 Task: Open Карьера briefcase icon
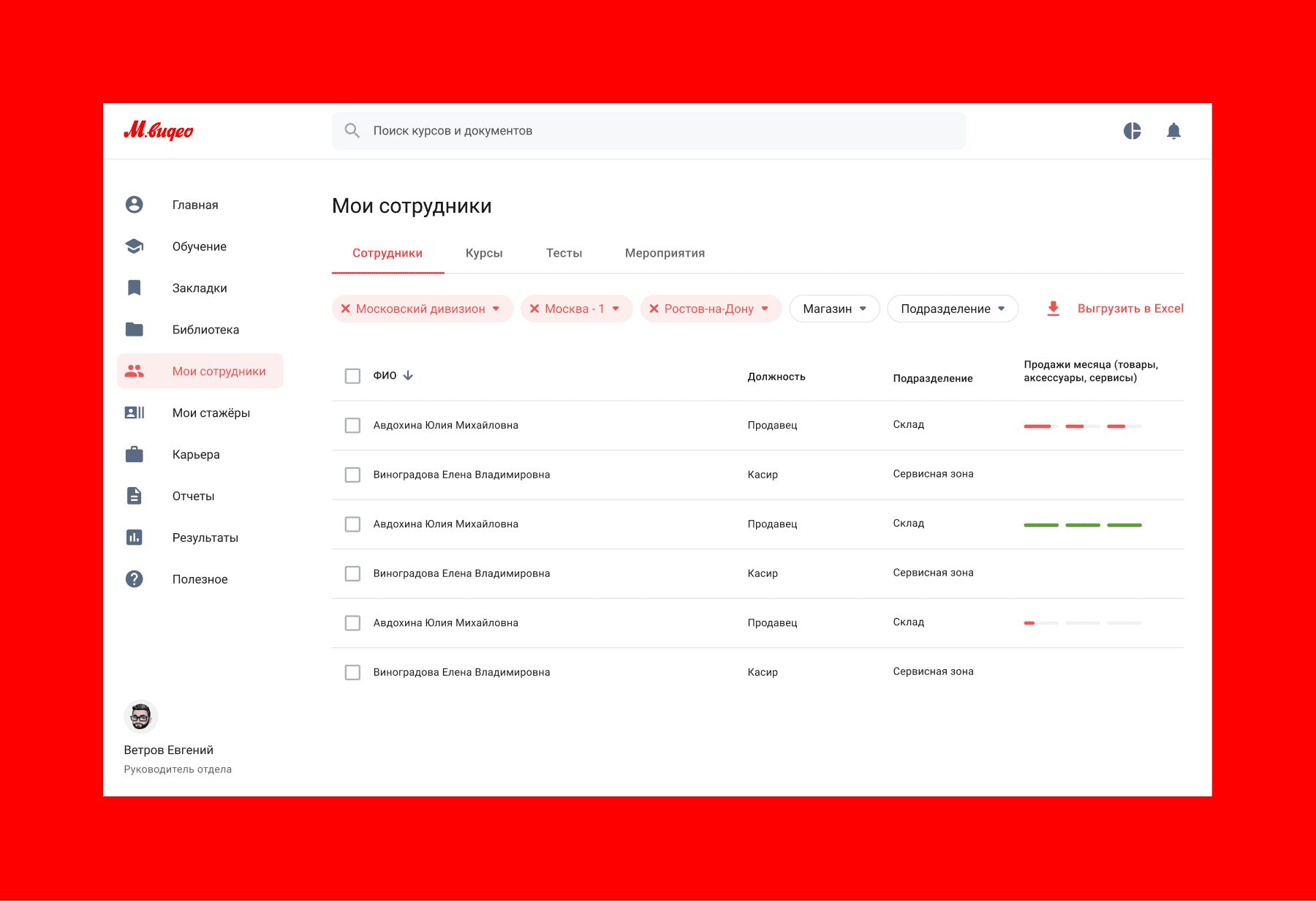point(135,455)
